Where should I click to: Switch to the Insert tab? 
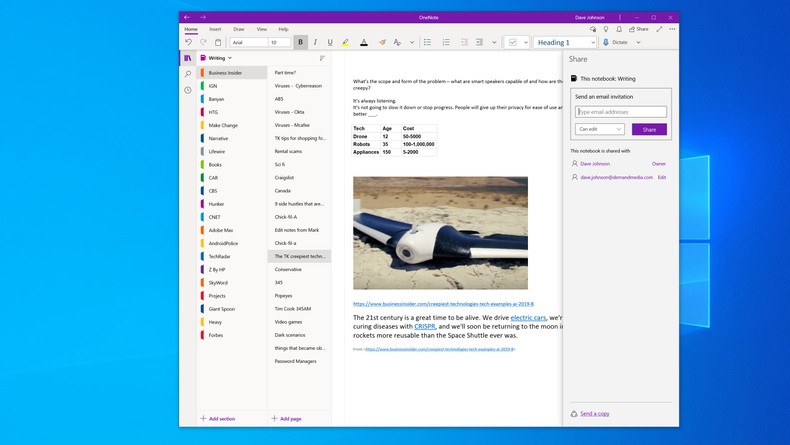tap(214, 29)
